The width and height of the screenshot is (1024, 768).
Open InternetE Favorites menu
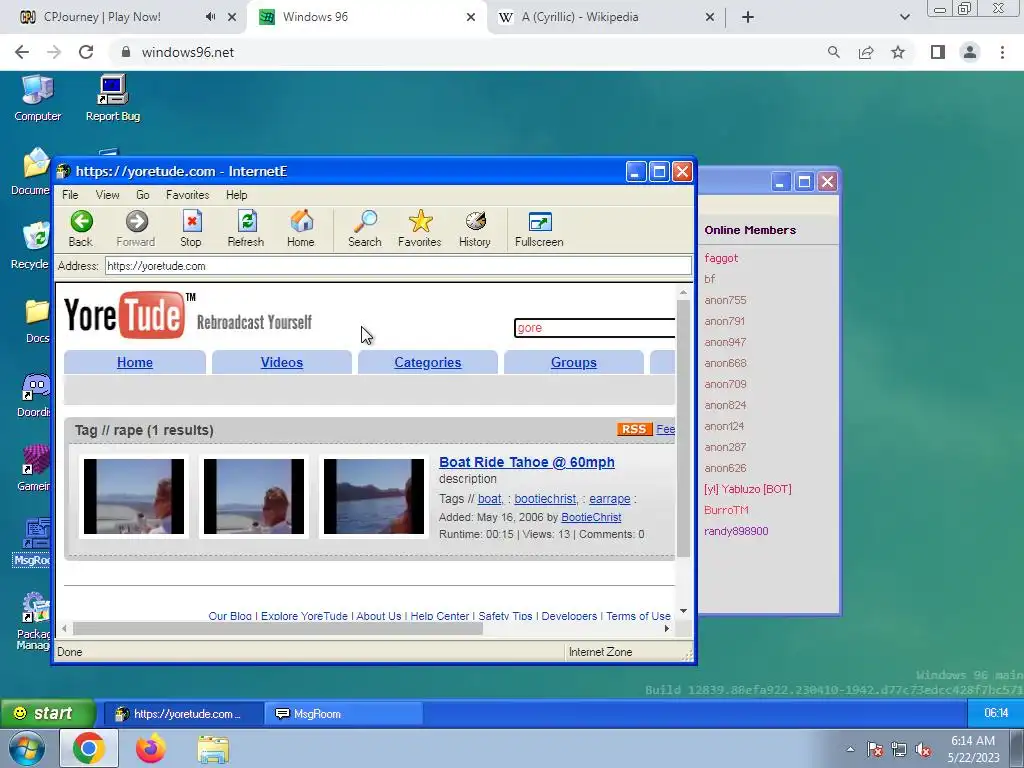(x=187, y=195)
